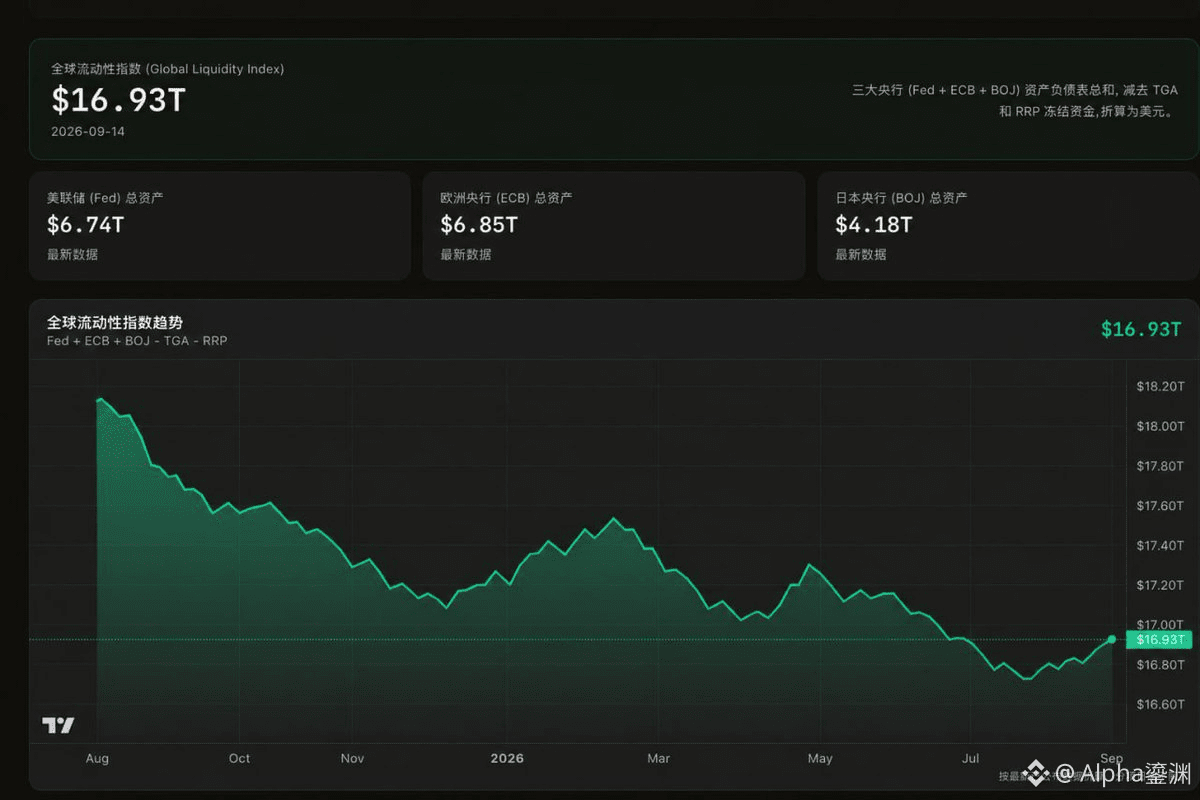Image resolution: width=1200 pixels, height=800 pixels.
Task: Click the 2026-09-14 date under the index
Action: click(x=88, y=131)
